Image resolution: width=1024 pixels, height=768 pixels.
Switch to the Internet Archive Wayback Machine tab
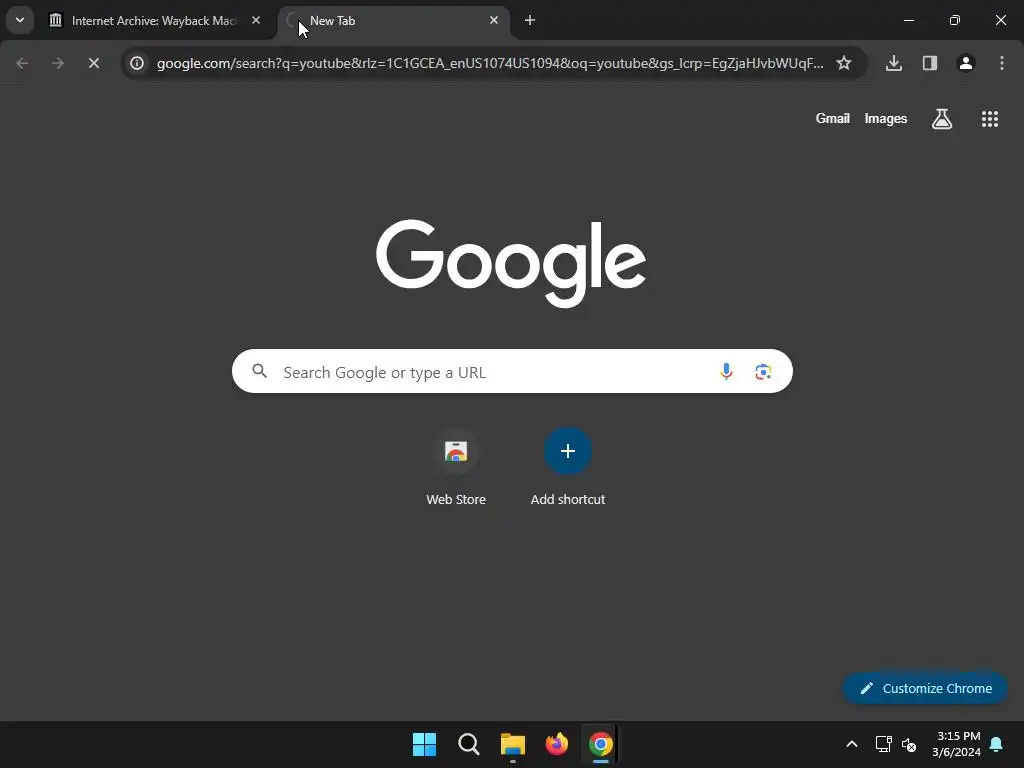155,20
